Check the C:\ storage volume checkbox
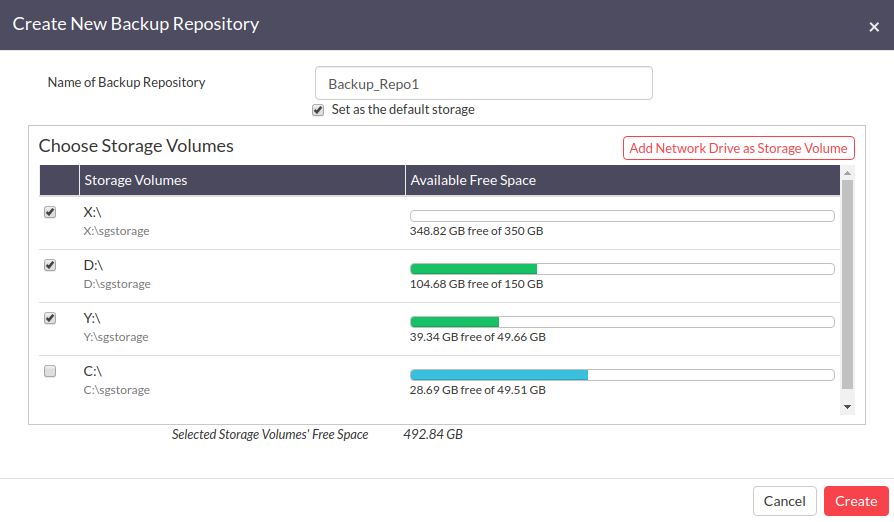 pos(50,371)
